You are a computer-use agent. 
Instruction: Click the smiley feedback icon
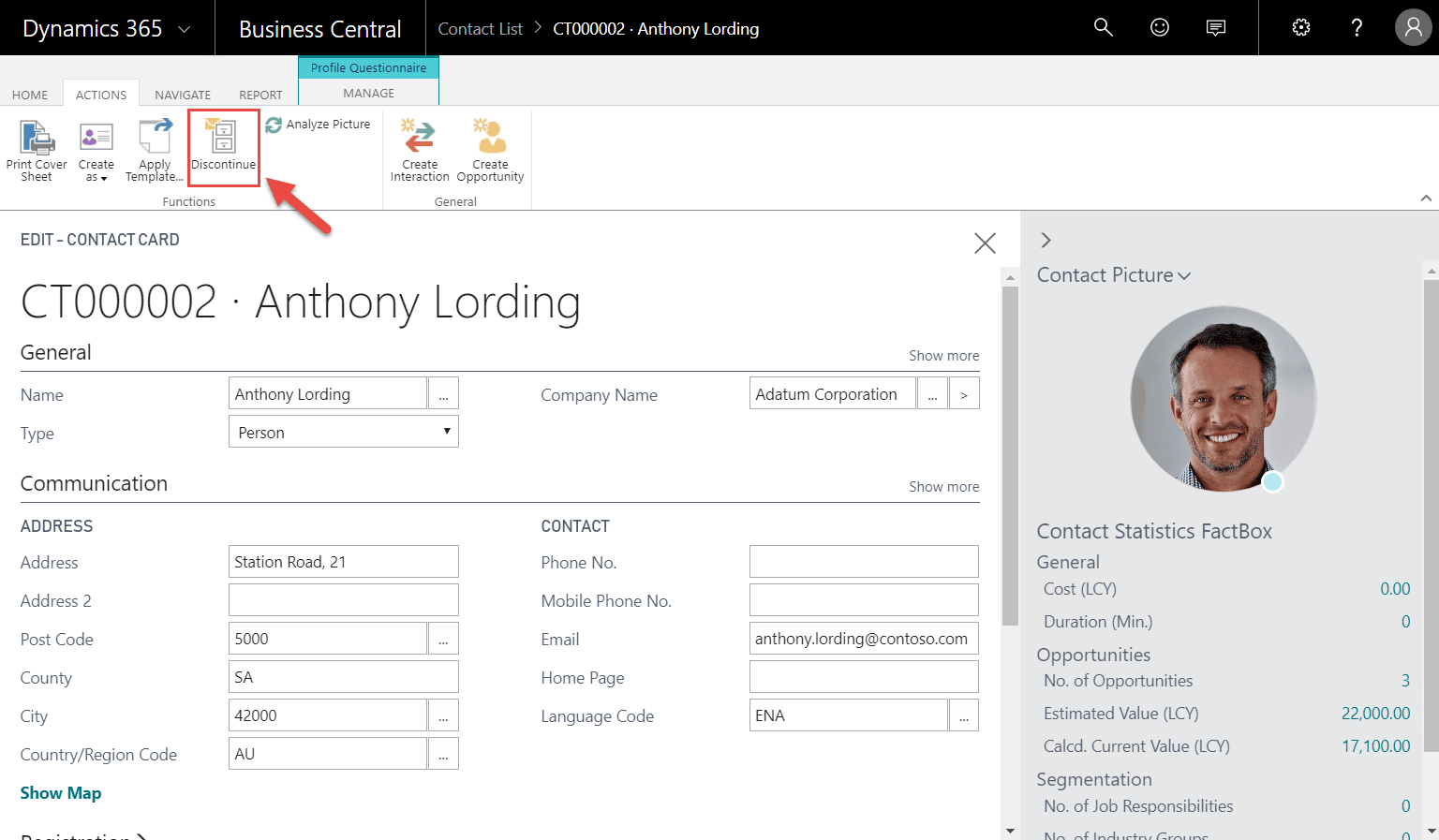click(1160, 28)
